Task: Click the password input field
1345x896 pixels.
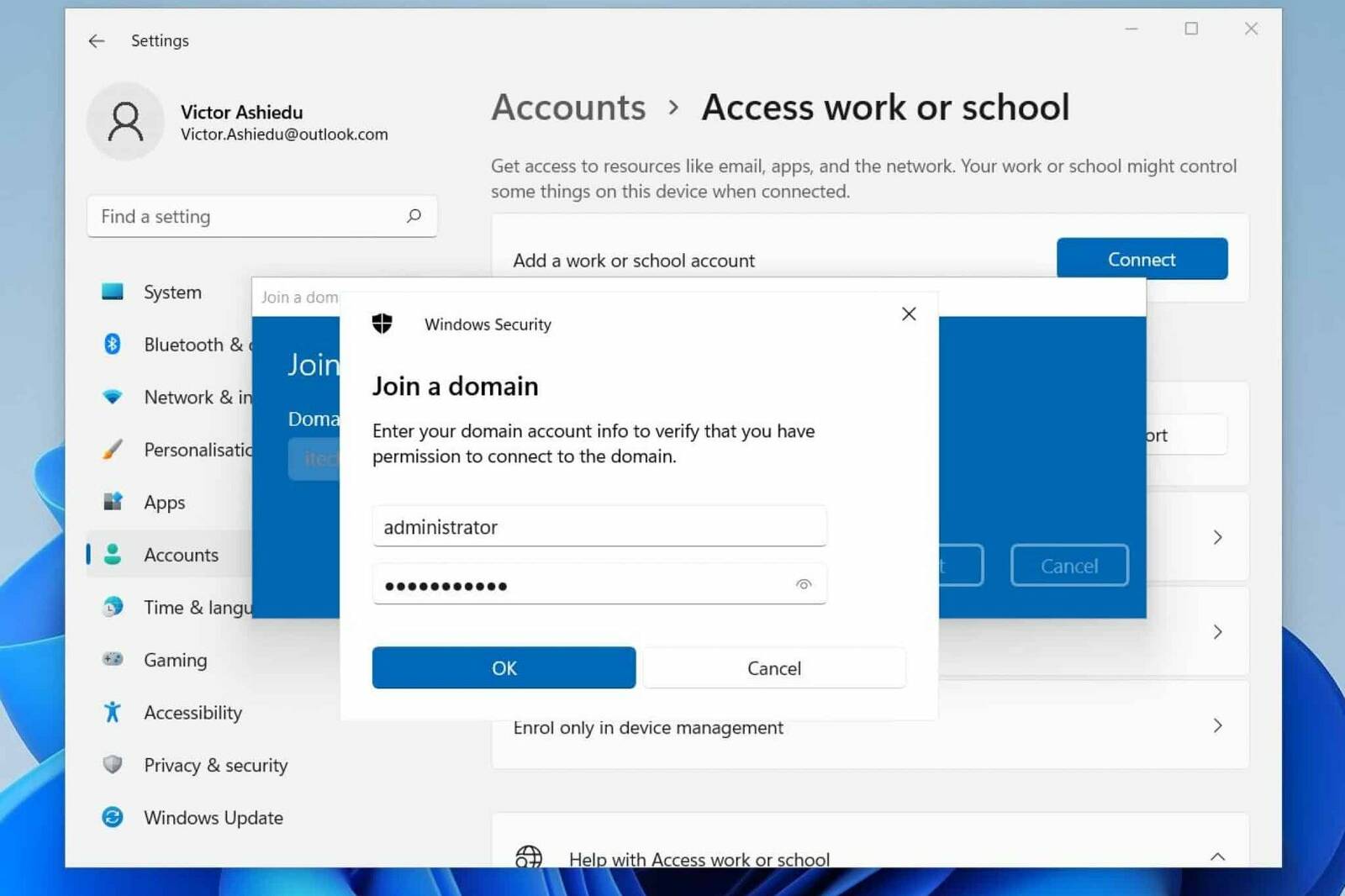Action: 599,584
